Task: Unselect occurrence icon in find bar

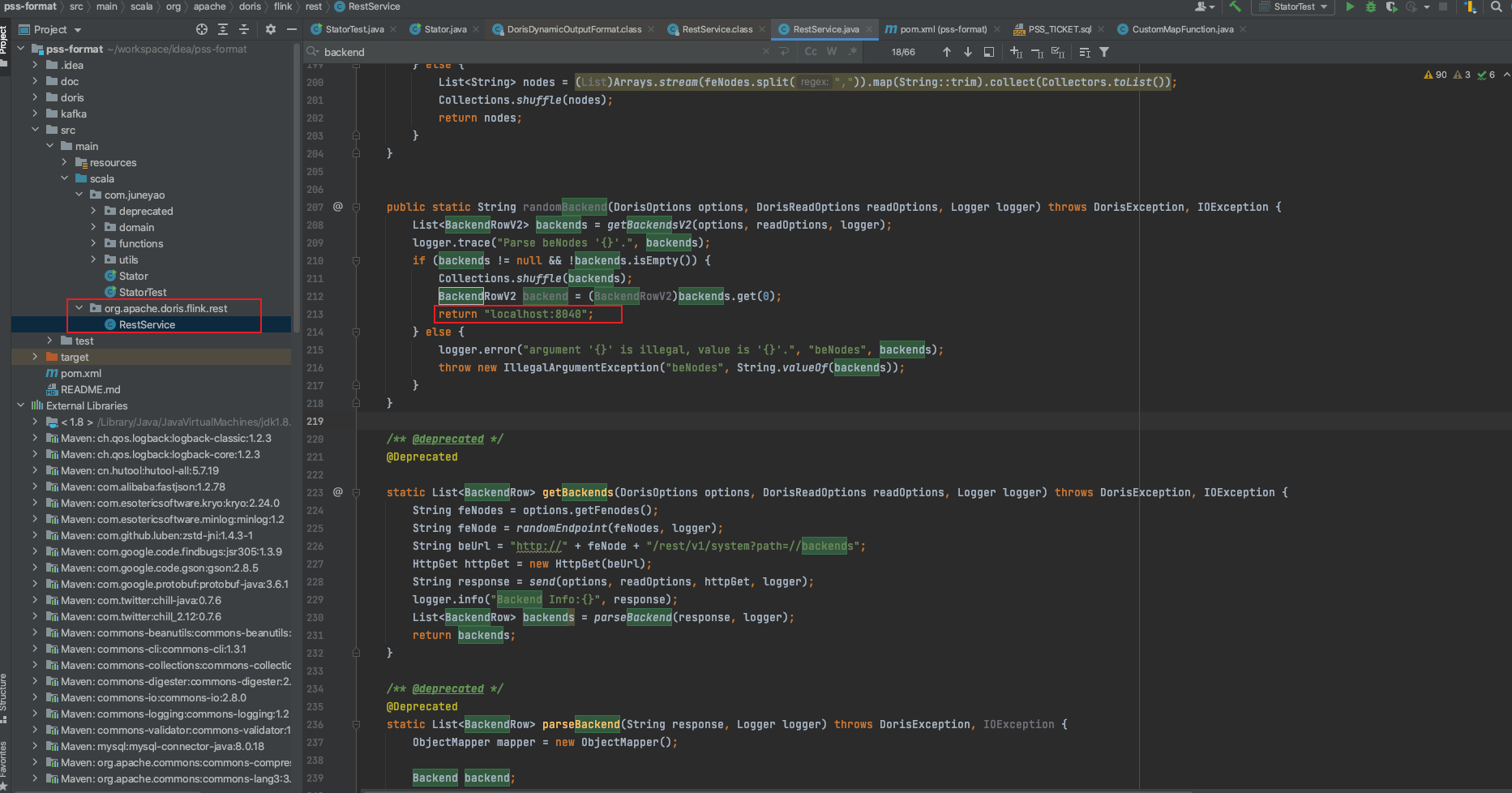Action: [x=1037, y=52]
